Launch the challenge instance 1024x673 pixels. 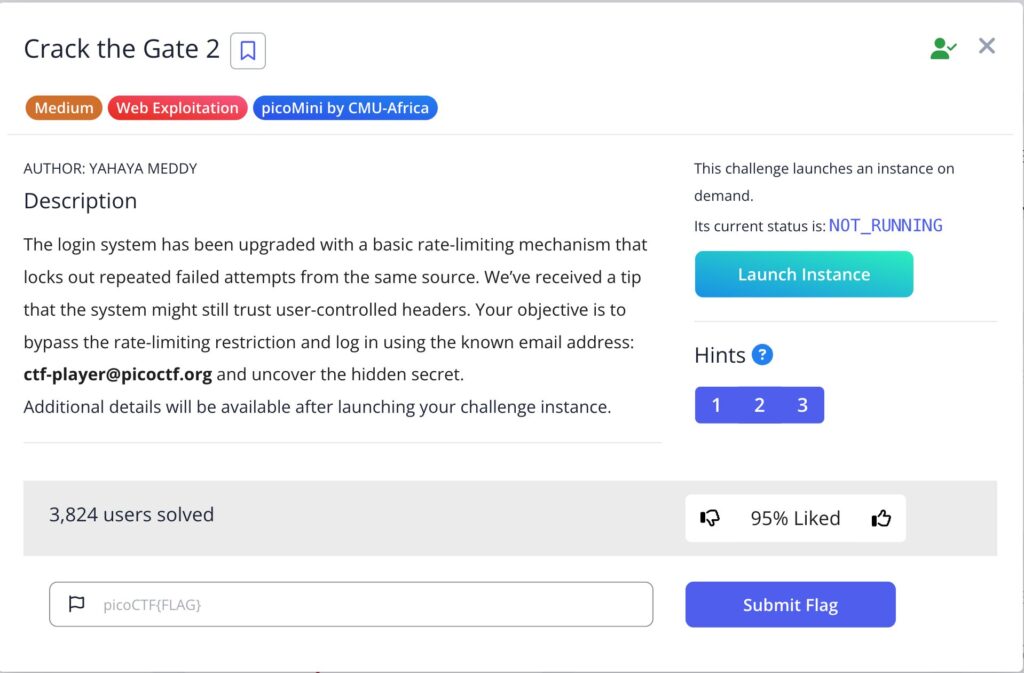pos(804,274)
